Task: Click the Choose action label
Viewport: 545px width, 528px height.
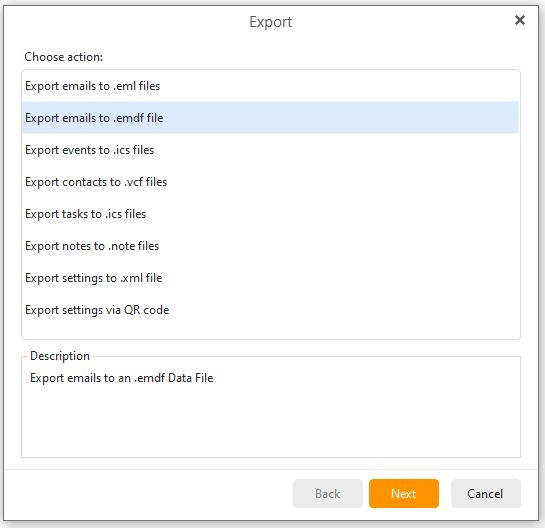Action: (64, 57)
